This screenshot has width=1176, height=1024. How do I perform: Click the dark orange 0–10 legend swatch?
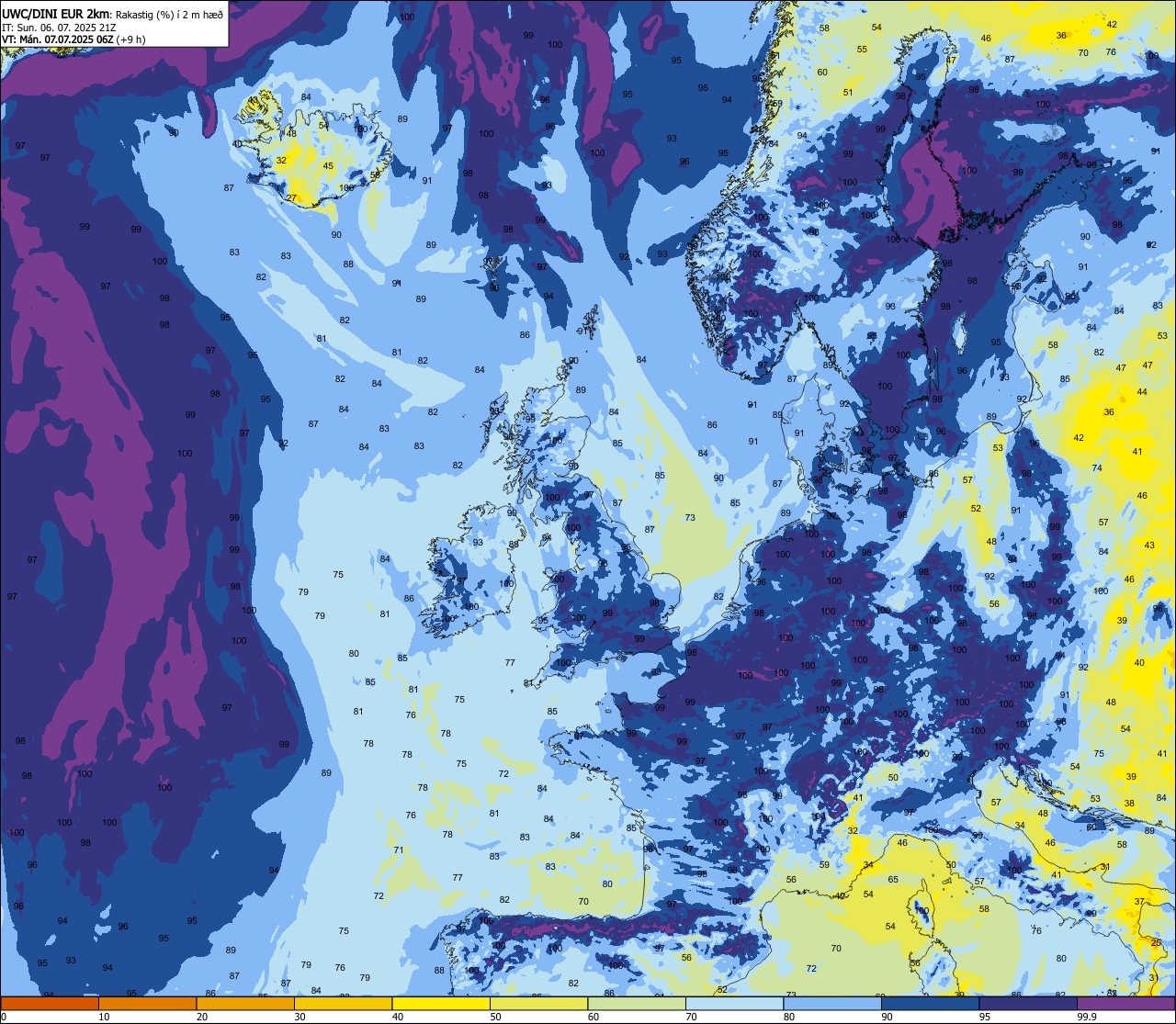click(50, 1003)
